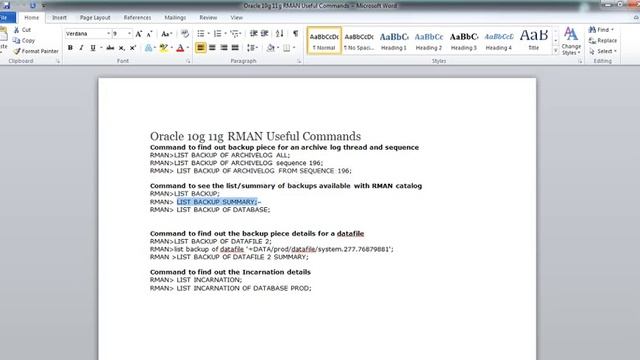This screenshot has width=640, height=360.
Task: Click the Decrease Indent icon
Action: pyautogui.click(x=253, y=33)
